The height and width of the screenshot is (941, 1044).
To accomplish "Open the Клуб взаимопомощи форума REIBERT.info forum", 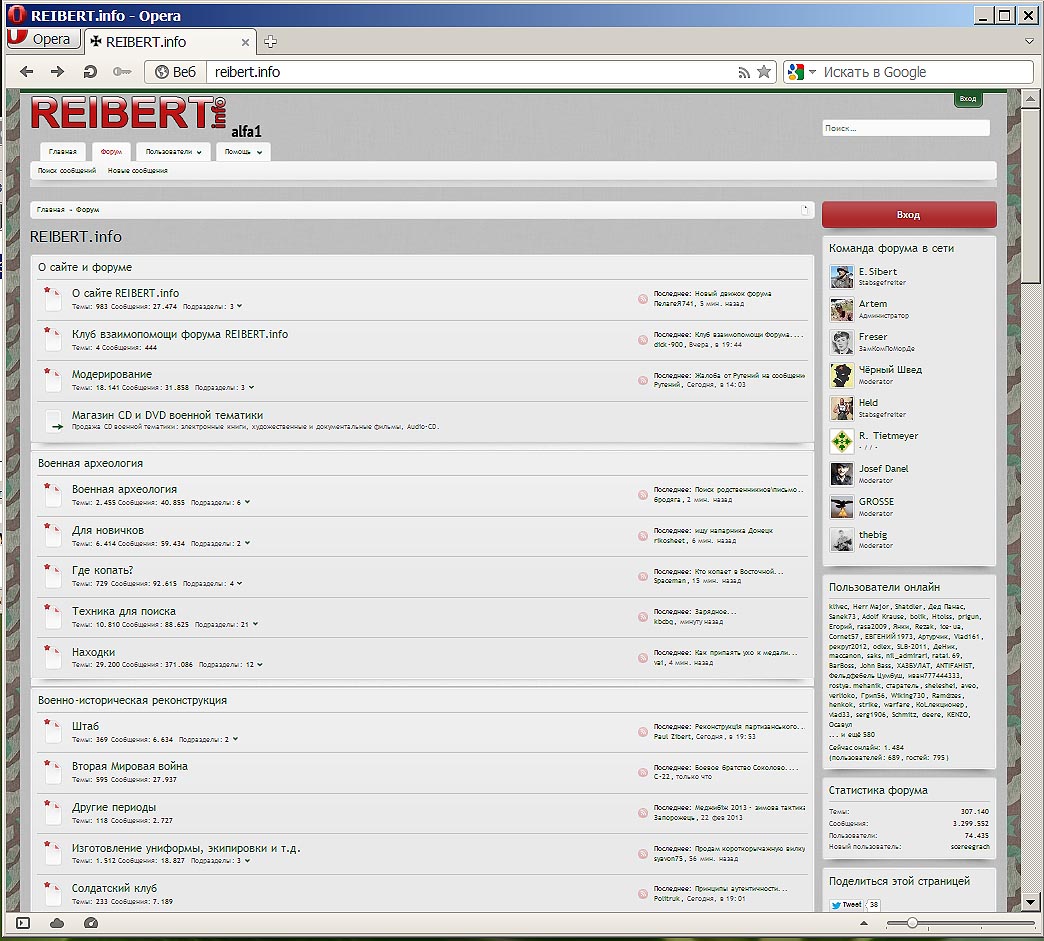I will (180, 334).
